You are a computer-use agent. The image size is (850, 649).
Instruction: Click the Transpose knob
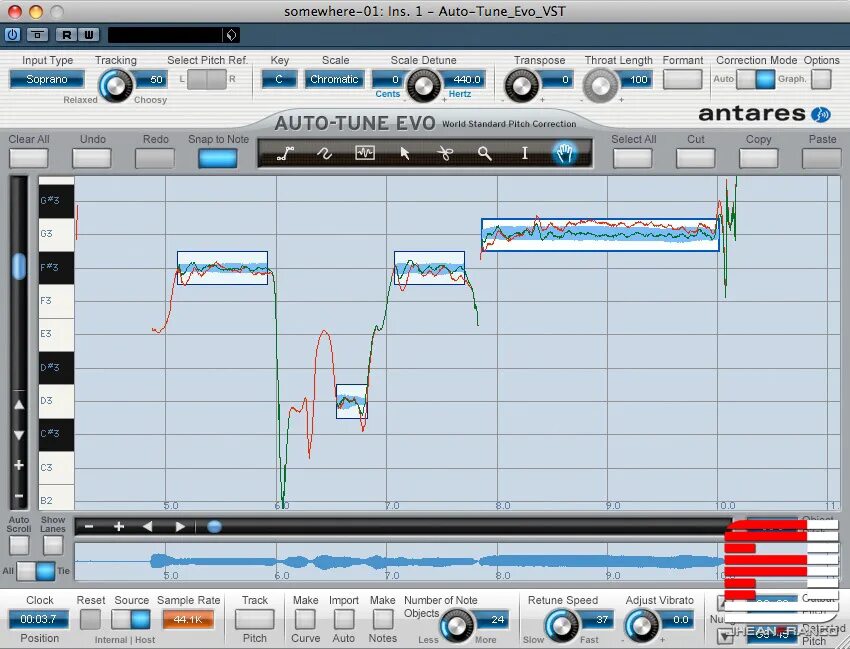(x=521, y=85)
